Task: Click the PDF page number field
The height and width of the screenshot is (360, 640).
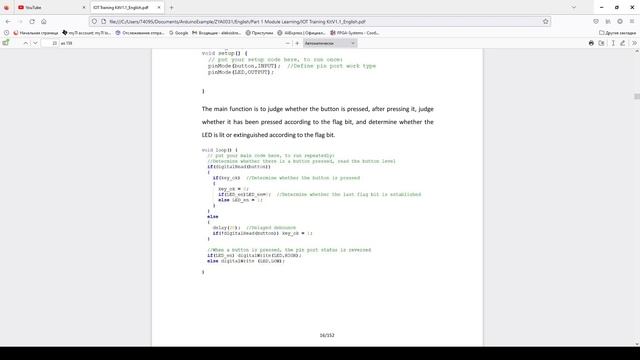Action: [x=50, y=43]
